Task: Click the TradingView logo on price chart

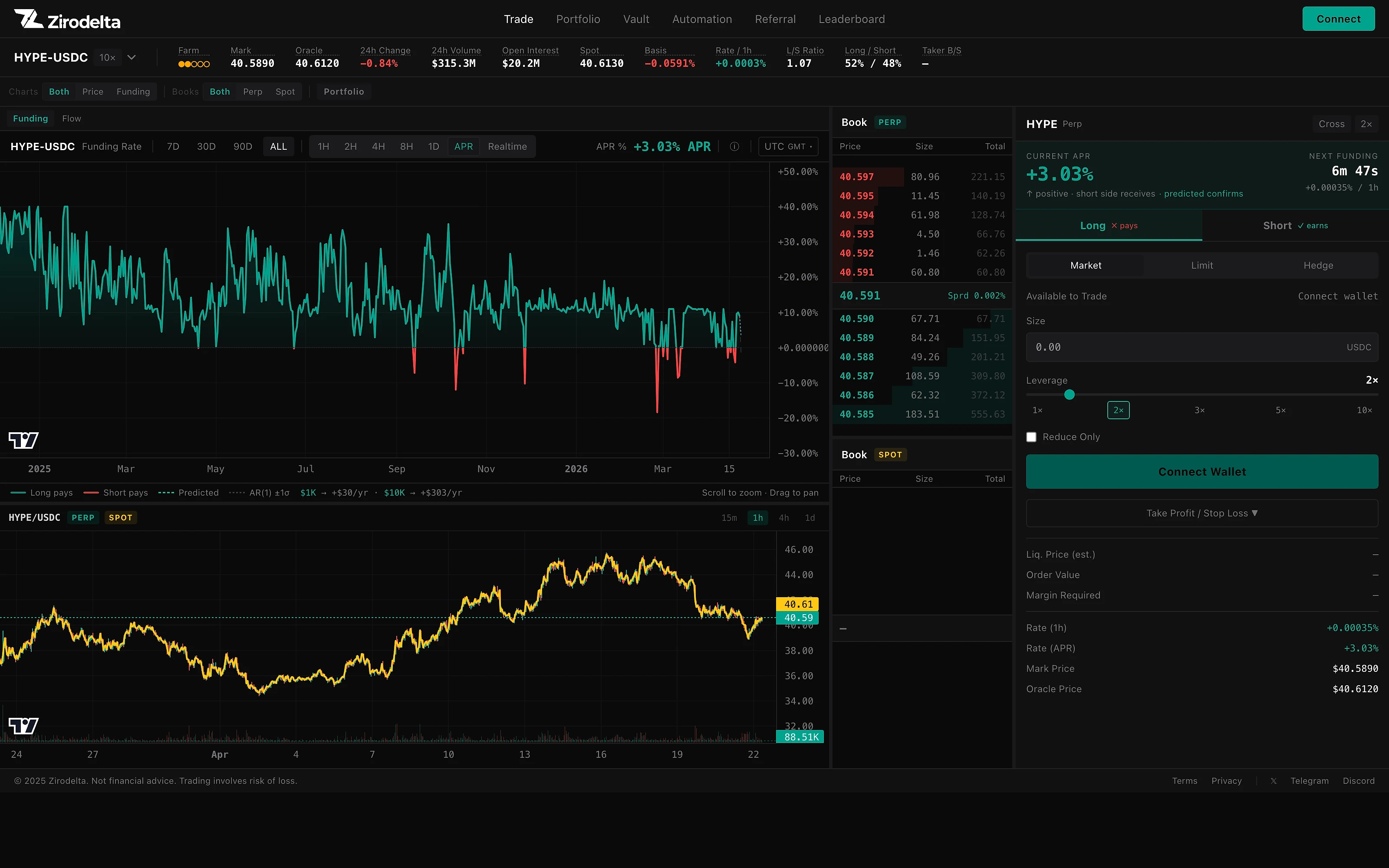Action: [x=23, y=726]
